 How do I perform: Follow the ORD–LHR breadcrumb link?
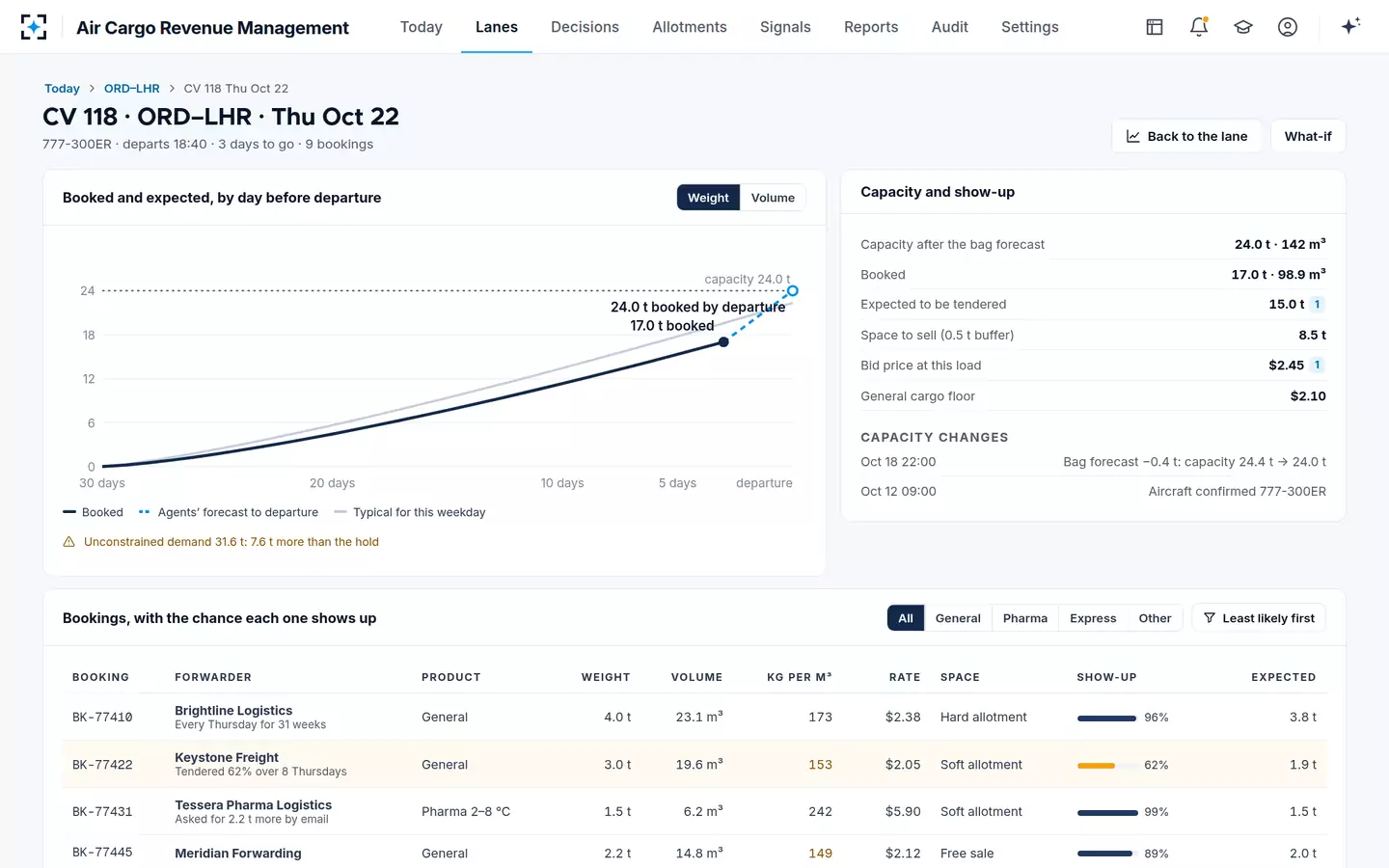pyautogui.click(x=132, y=89)
